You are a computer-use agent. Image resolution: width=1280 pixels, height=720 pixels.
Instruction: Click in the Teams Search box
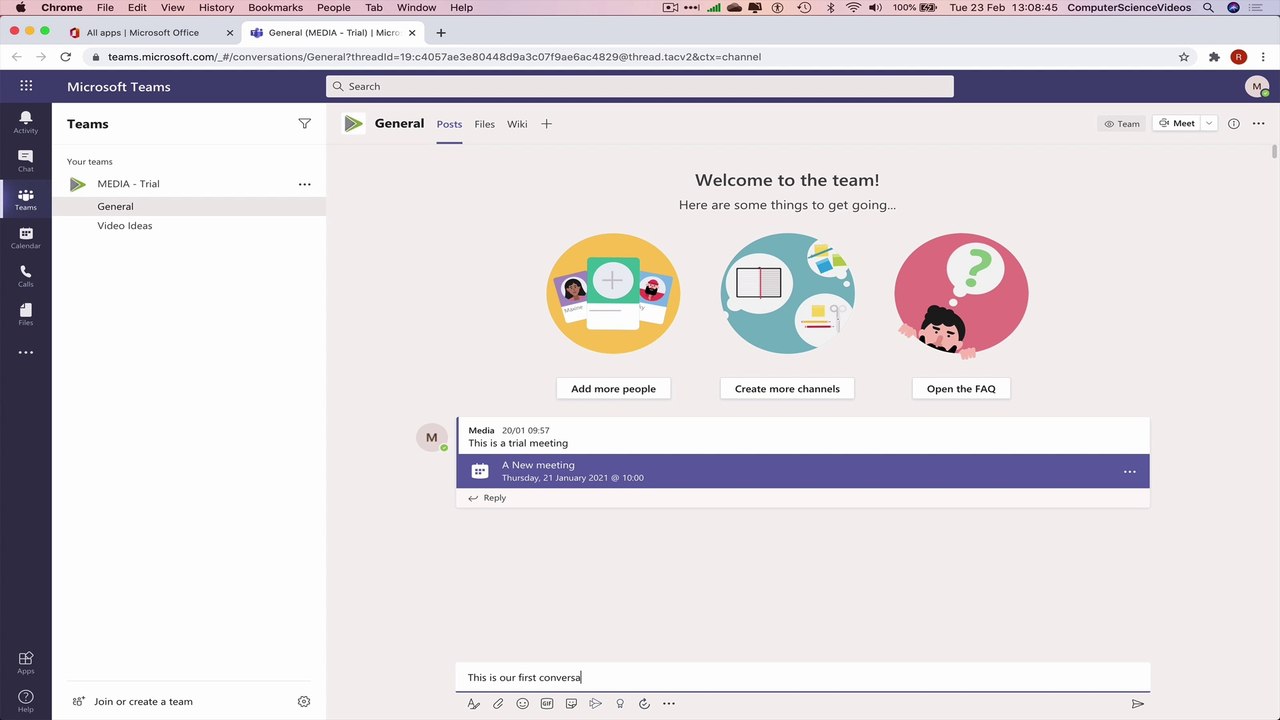[640, 87]
